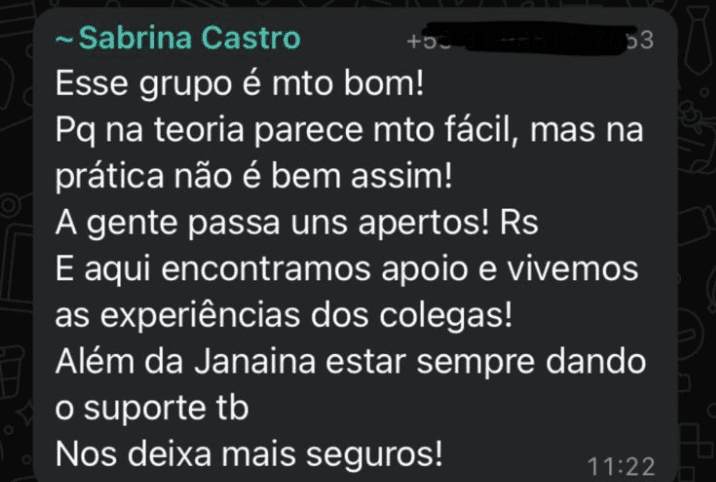Click the word "apoio" in the message

click(425, 270)
